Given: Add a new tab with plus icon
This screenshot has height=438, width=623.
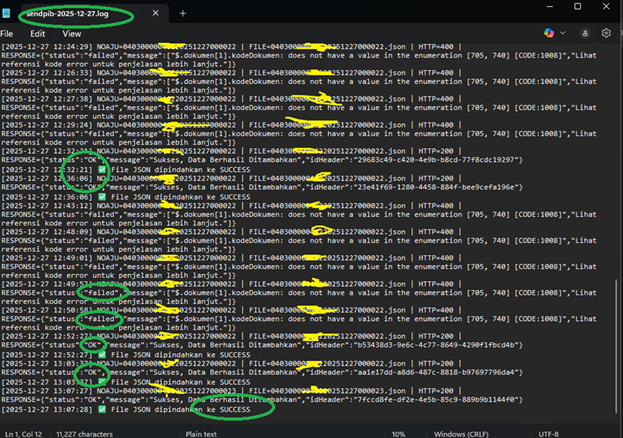Looking at the screenshot, I should coord(183,14).
